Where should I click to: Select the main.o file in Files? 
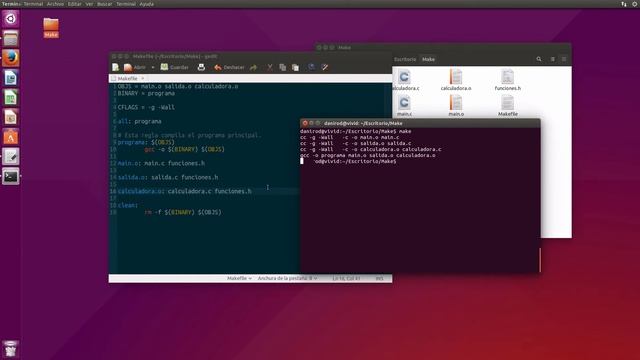click(x=456, y=106)
